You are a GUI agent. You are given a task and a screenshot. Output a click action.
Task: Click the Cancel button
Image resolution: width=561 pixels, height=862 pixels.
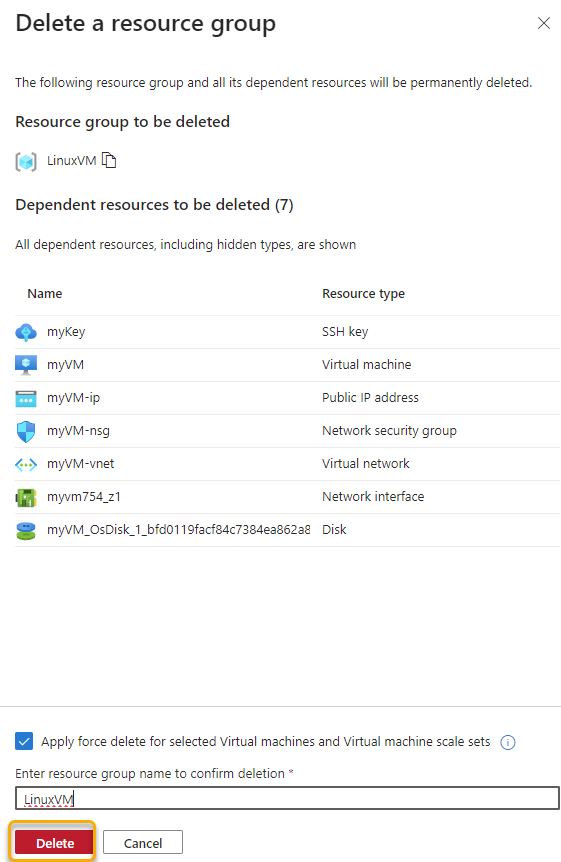point(143,843)
